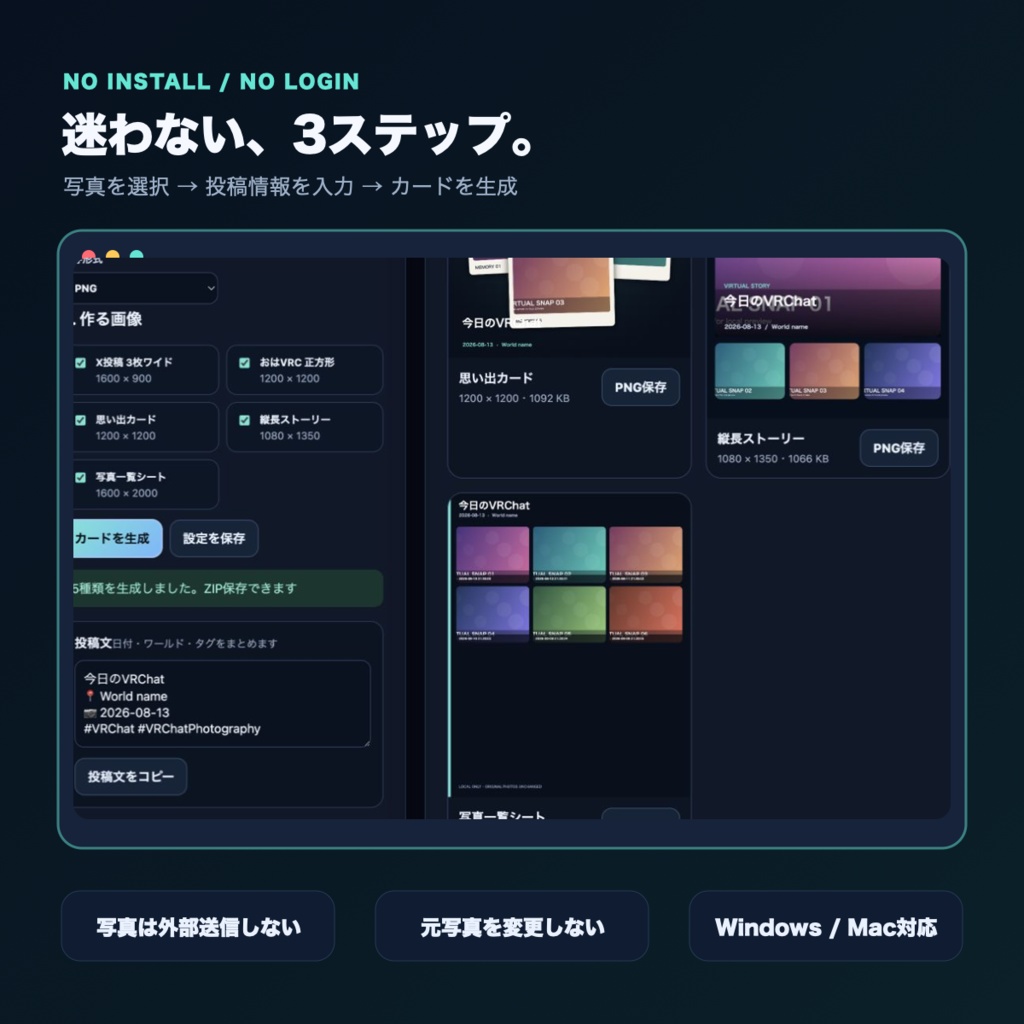This screenshot has width=1024, height=1024.
Task: Save the 思い出カード as PNG
Action: pyautogui.click(x=640, y=387)
